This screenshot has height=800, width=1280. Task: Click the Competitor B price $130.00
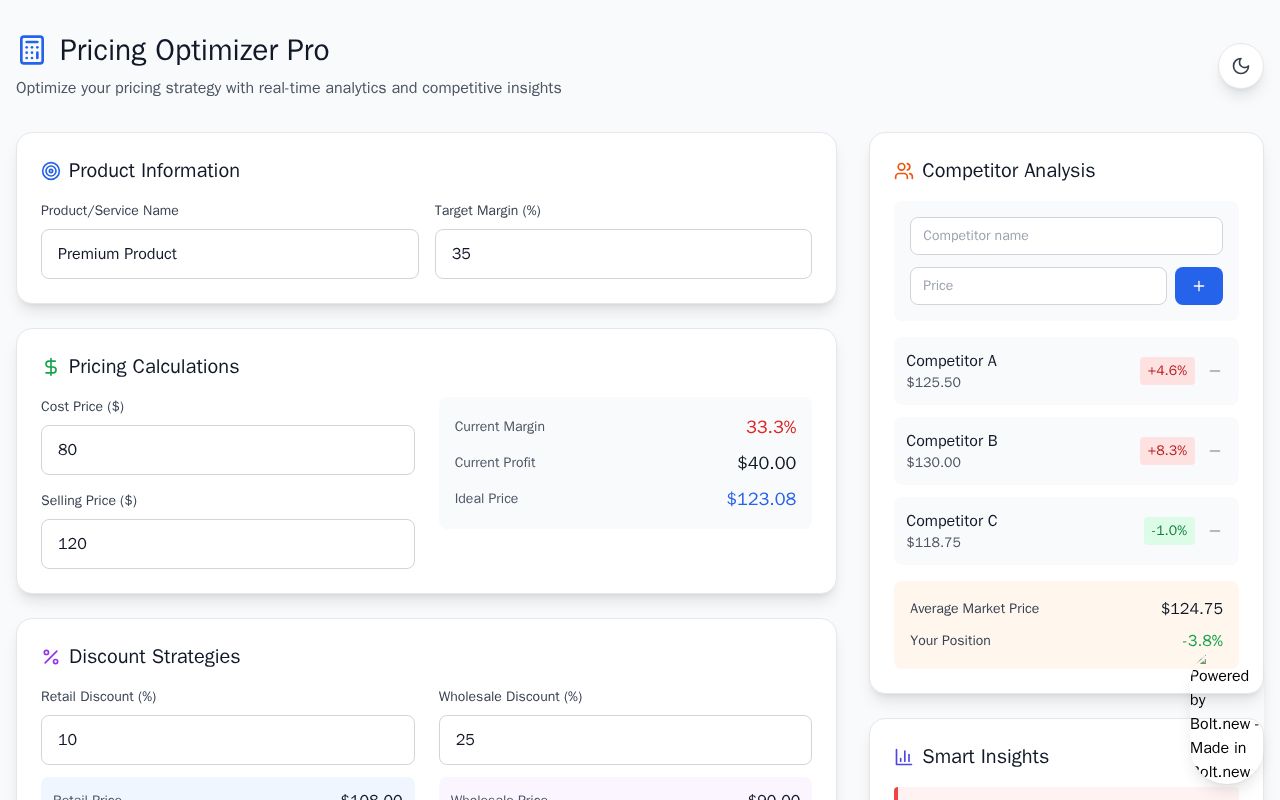933,463
